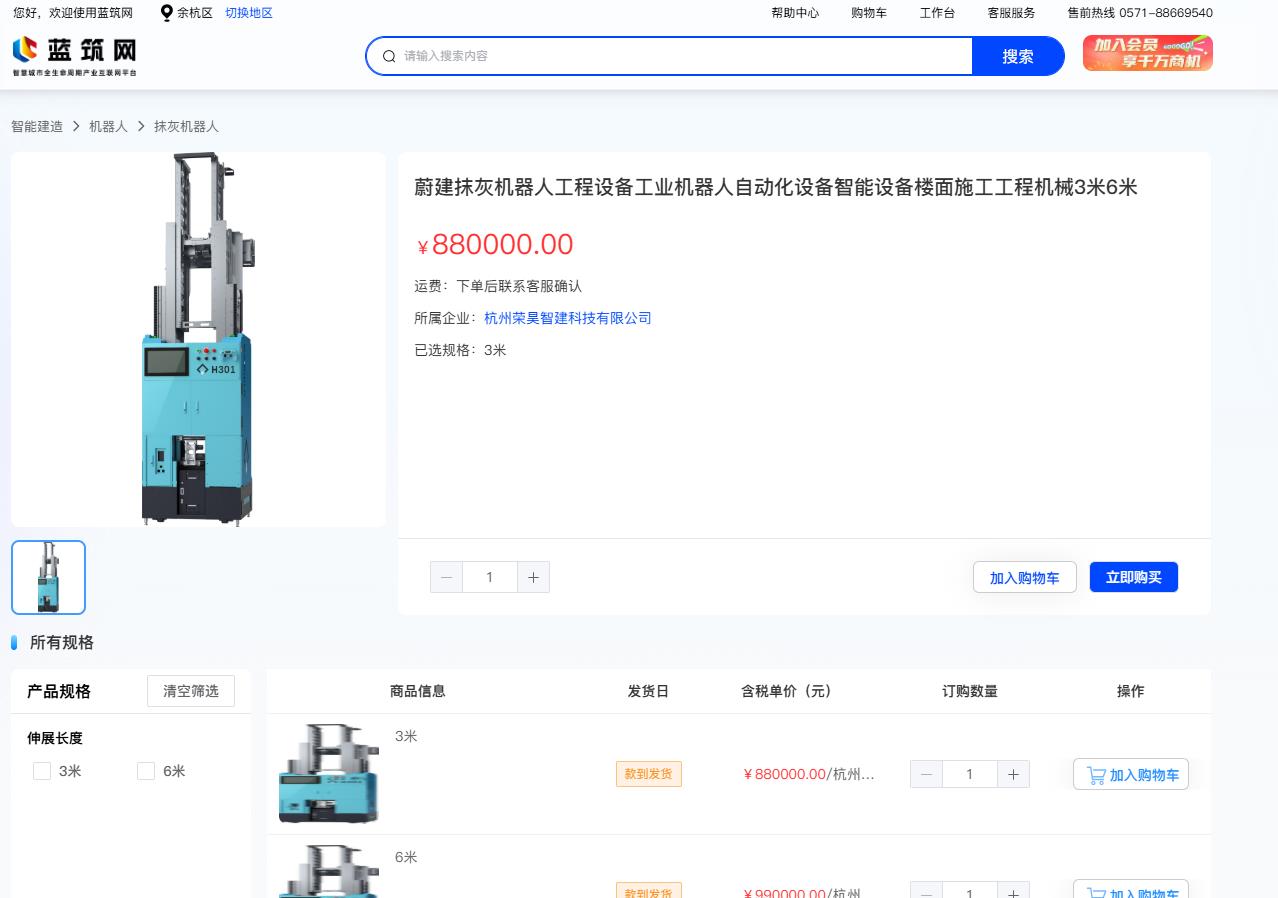This screenshot has height=898, width=1278.
Task: Click the product title heading
Action: tap(776, 187)
